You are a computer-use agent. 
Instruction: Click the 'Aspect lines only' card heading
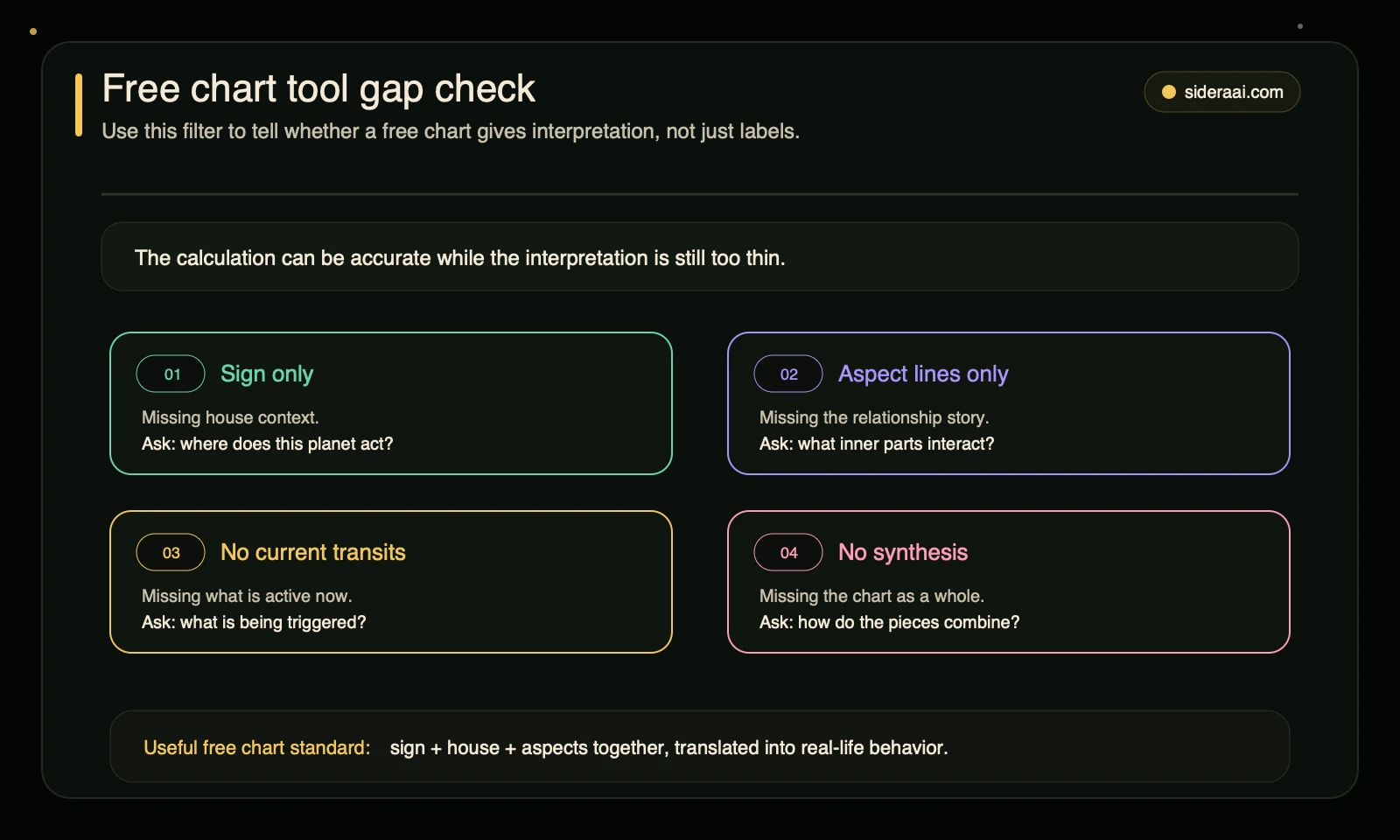(923, 374)
